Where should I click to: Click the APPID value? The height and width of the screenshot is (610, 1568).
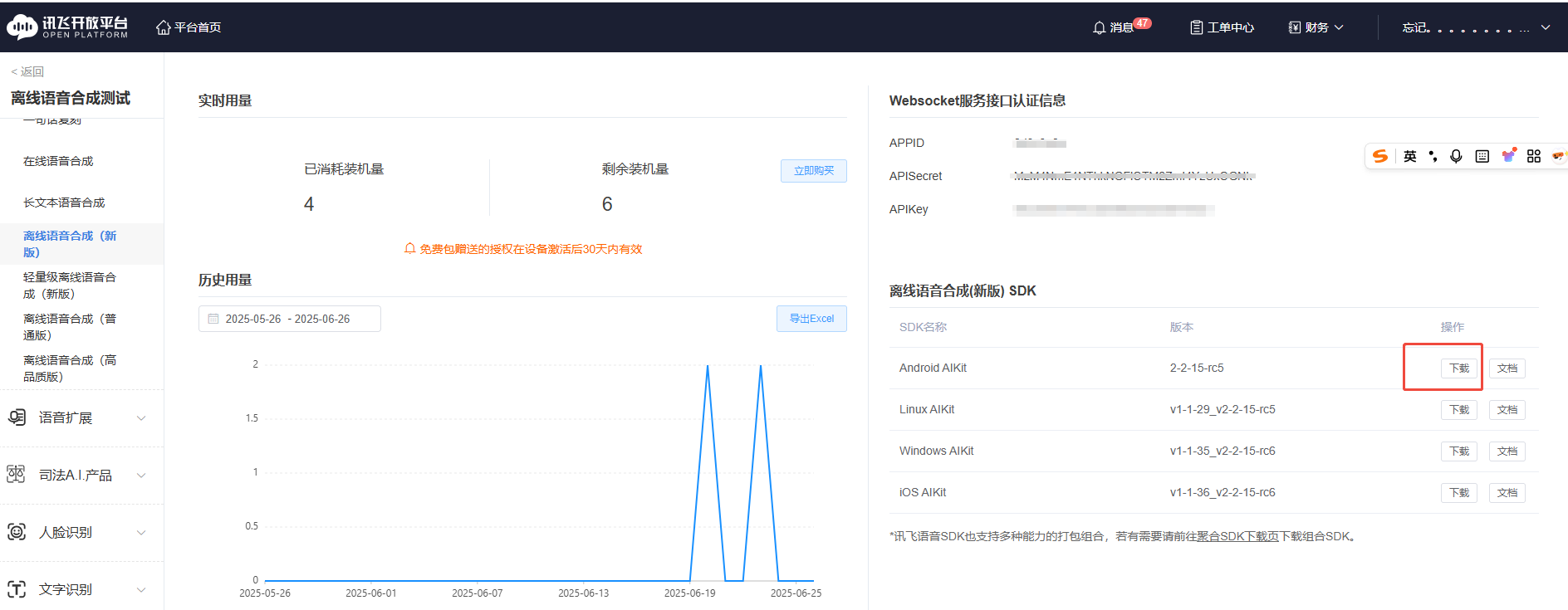(1040, 143)
